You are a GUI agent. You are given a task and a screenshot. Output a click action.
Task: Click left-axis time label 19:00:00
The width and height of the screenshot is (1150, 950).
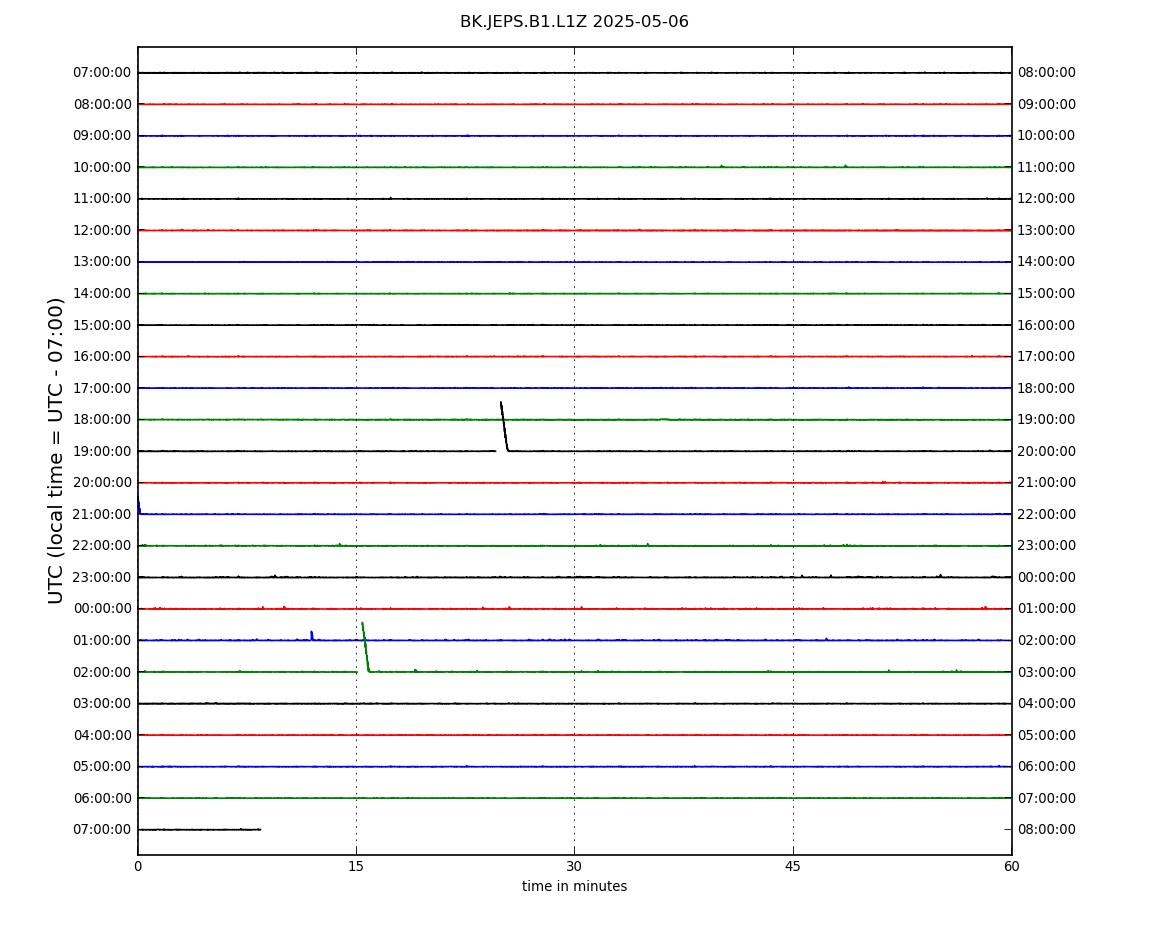(x=102, y=451)
